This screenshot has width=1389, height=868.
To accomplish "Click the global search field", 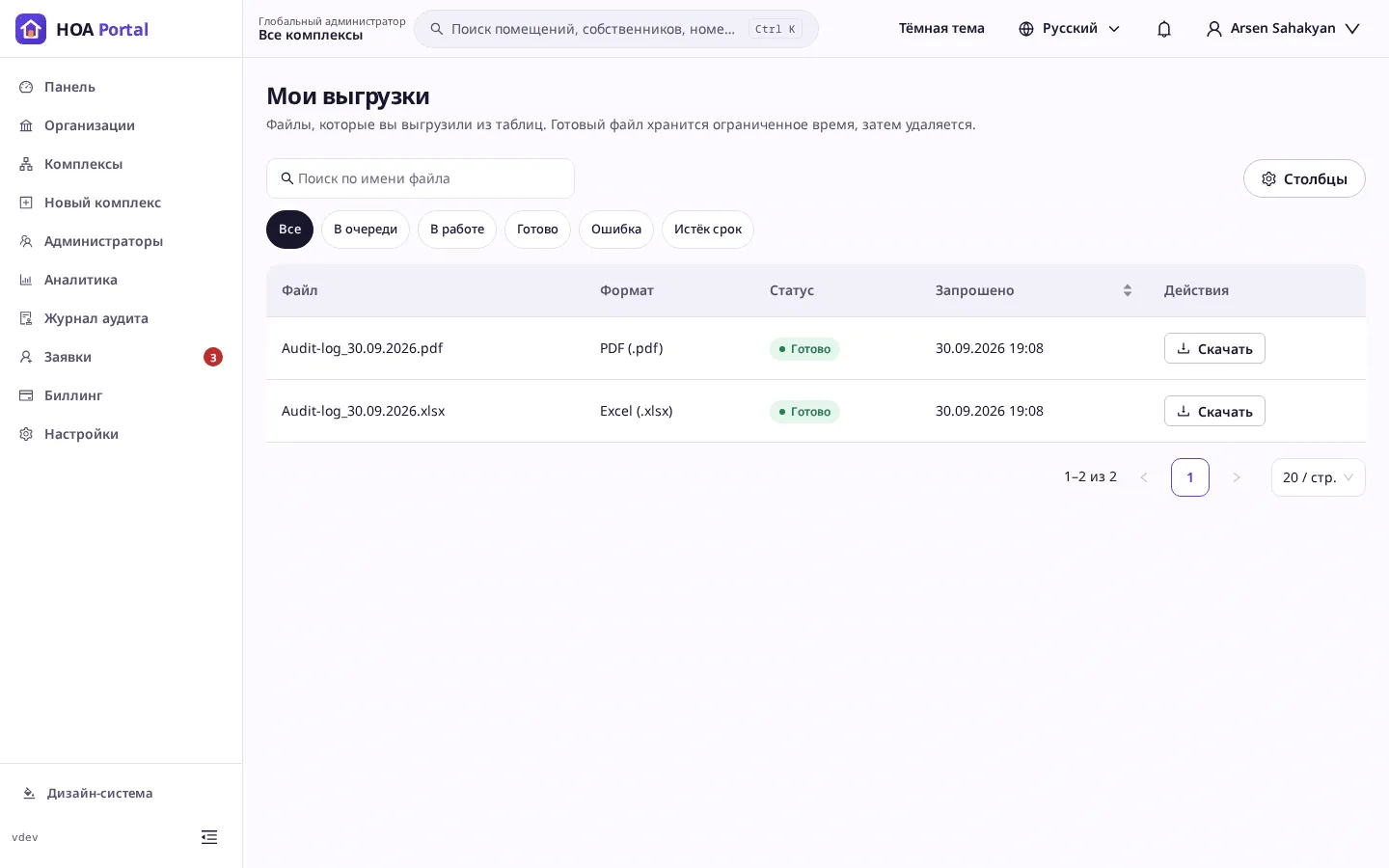I will [x=616, y=29].
